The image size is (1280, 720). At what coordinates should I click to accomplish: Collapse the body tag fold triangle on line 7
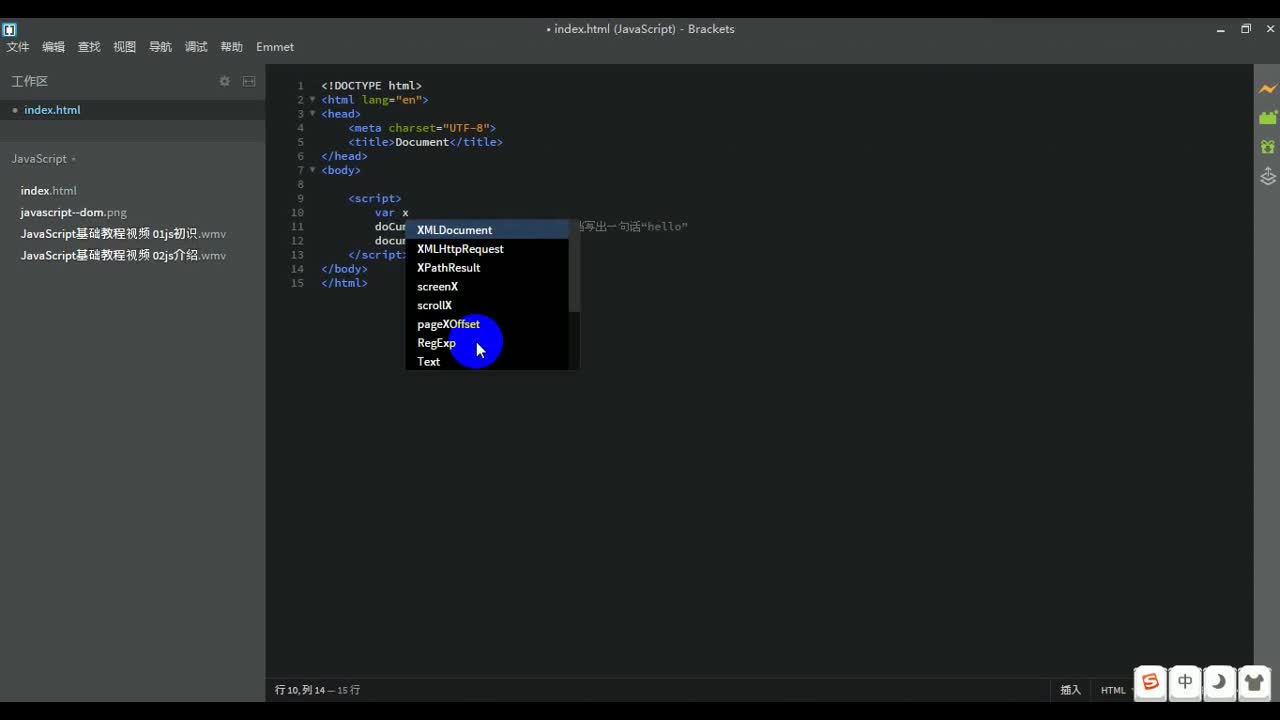click(312, 170)
